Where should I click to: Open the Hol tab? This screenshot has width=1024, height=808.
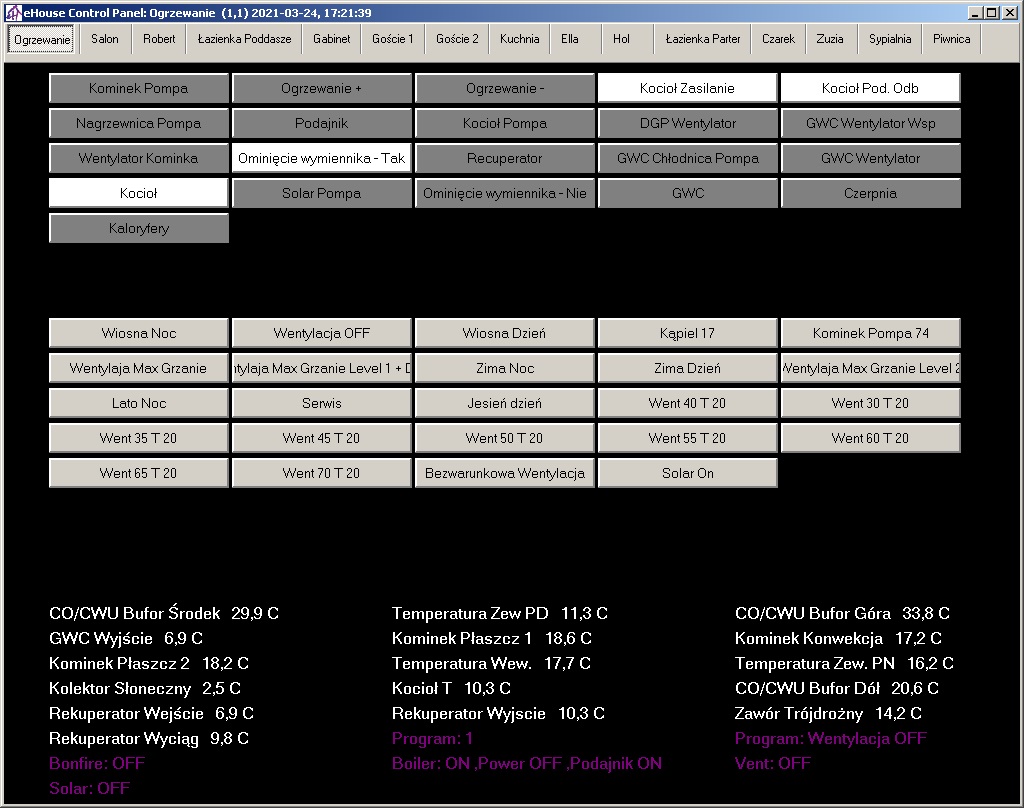click(x=621, y=39)
